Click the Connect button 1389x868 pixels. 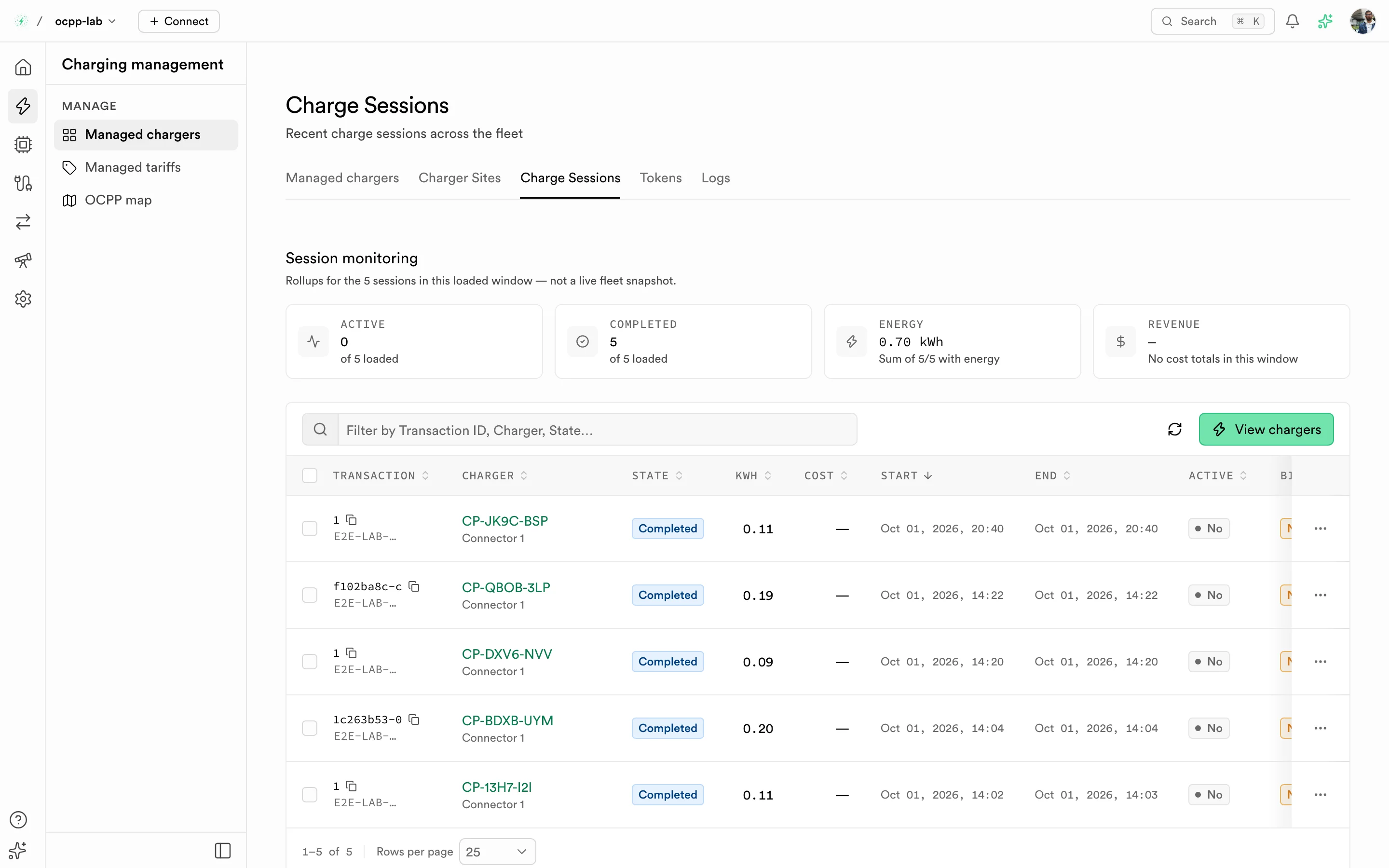click(178, 21)
